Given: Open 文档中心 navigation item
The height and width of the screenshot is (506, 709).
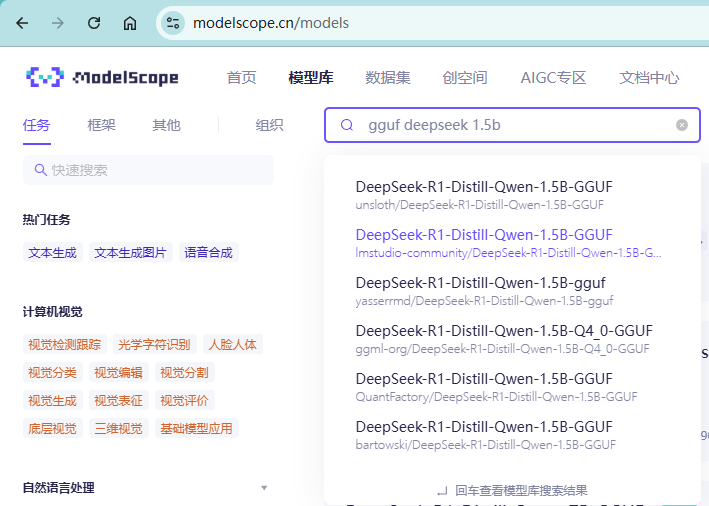Looking at the screenshot, I should pyautogui.click(x=649, y=77).
